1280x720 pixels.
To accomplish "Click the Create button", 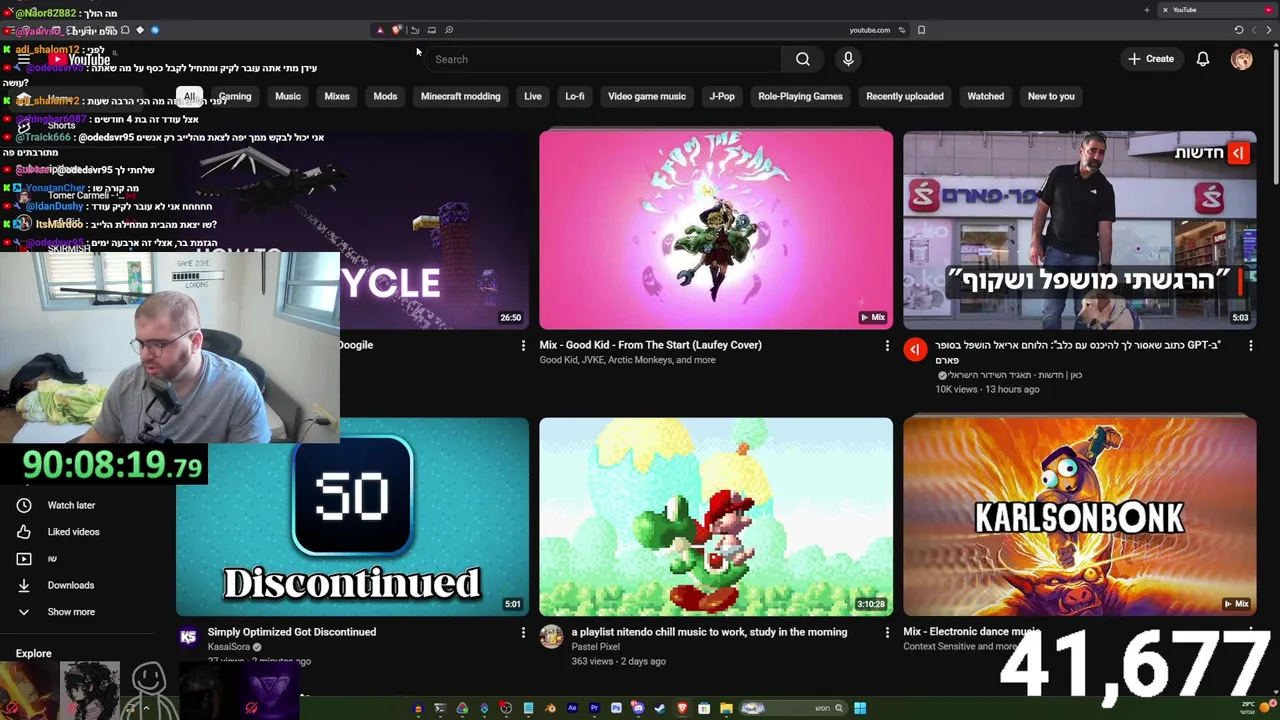I will 1151,59.
